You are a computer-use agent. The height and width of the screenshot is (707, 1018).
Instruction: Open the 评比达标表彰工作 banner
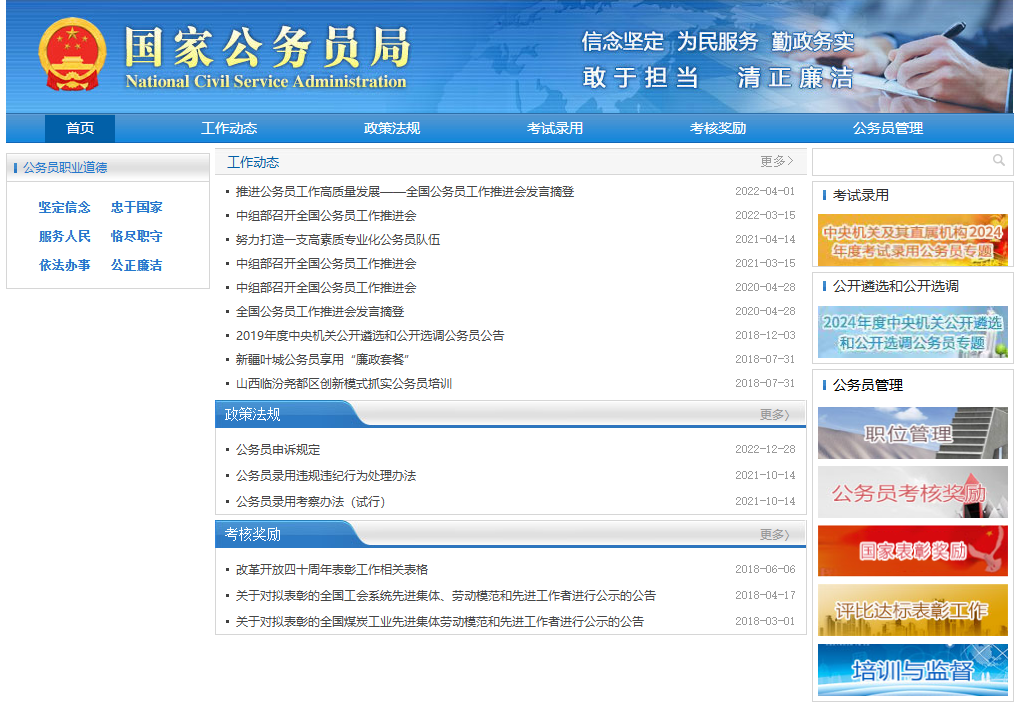click(912, 610)
